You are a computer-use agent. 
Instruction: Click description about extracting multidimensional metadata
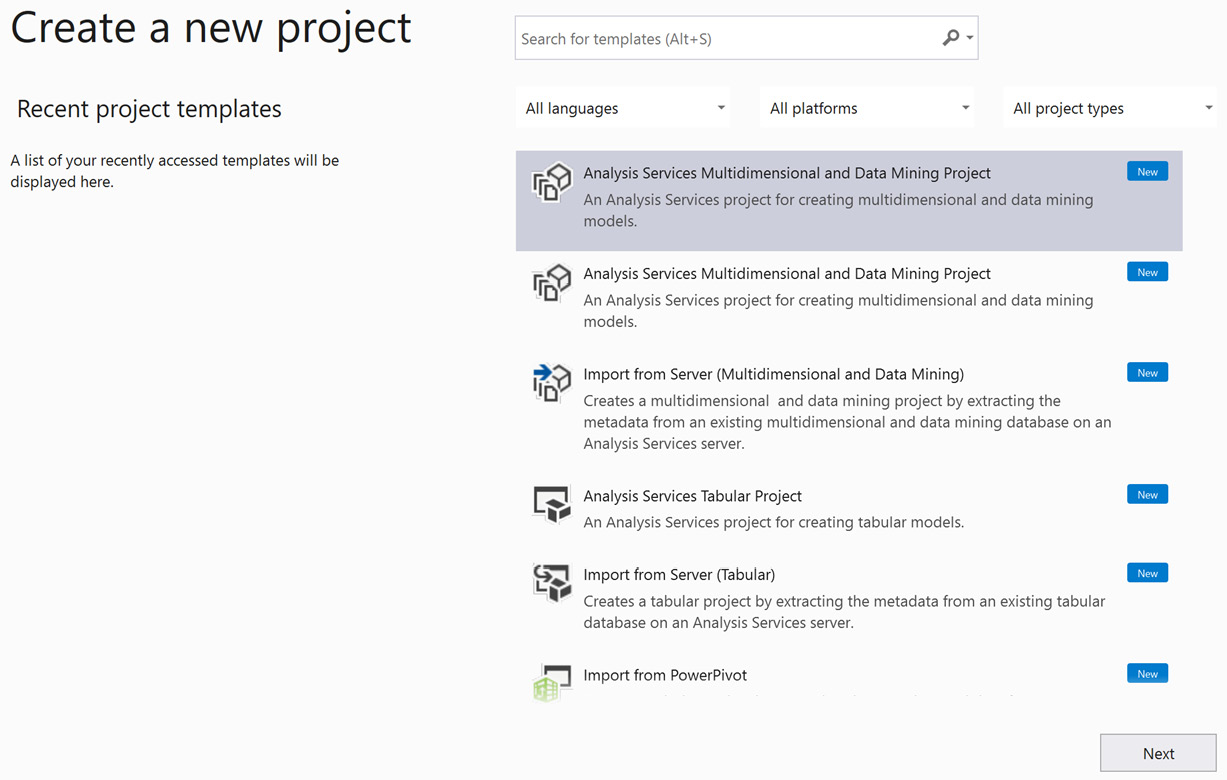pos(847,422)
